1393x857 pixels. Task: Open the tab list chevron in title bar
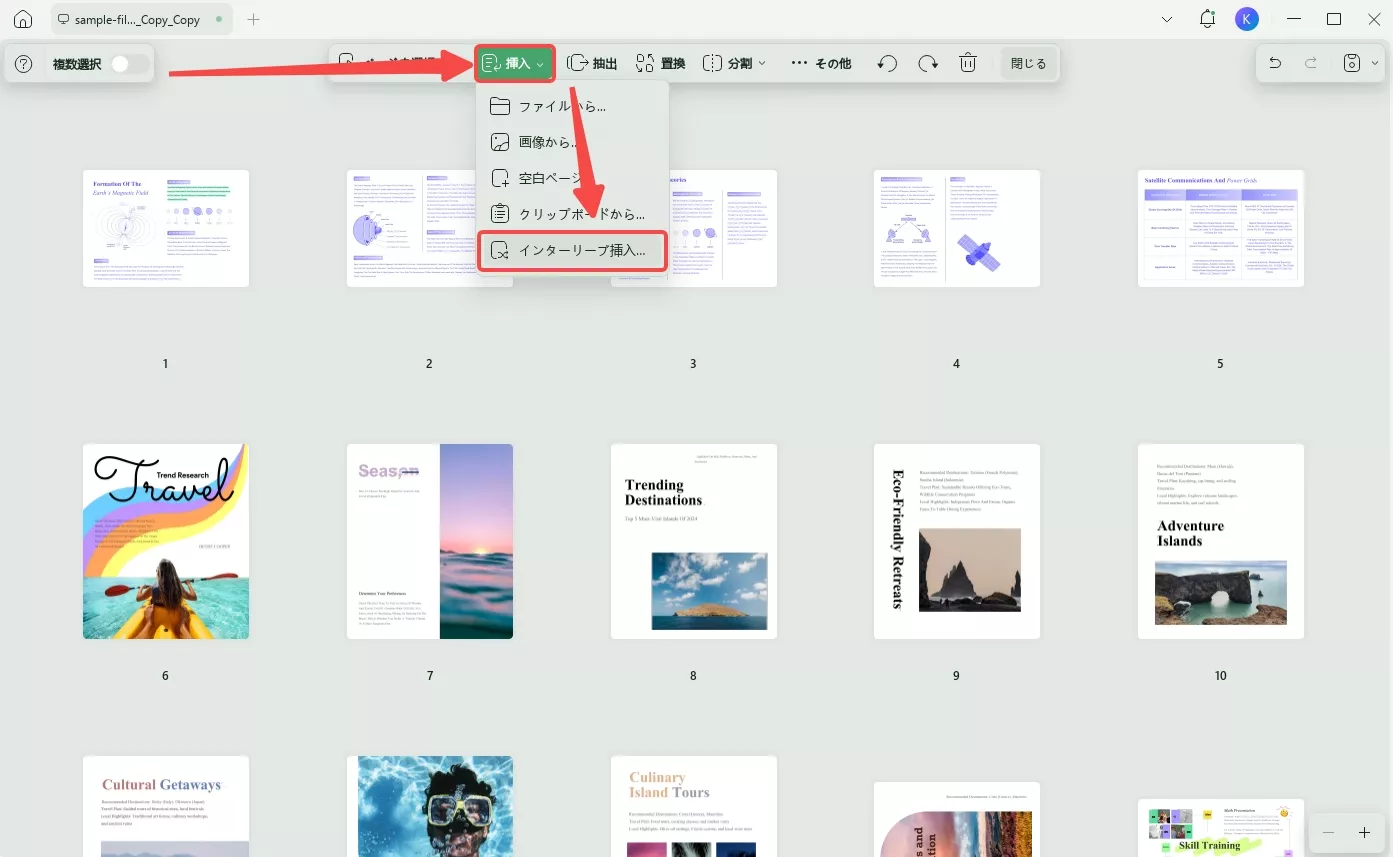pos(1168,19)
